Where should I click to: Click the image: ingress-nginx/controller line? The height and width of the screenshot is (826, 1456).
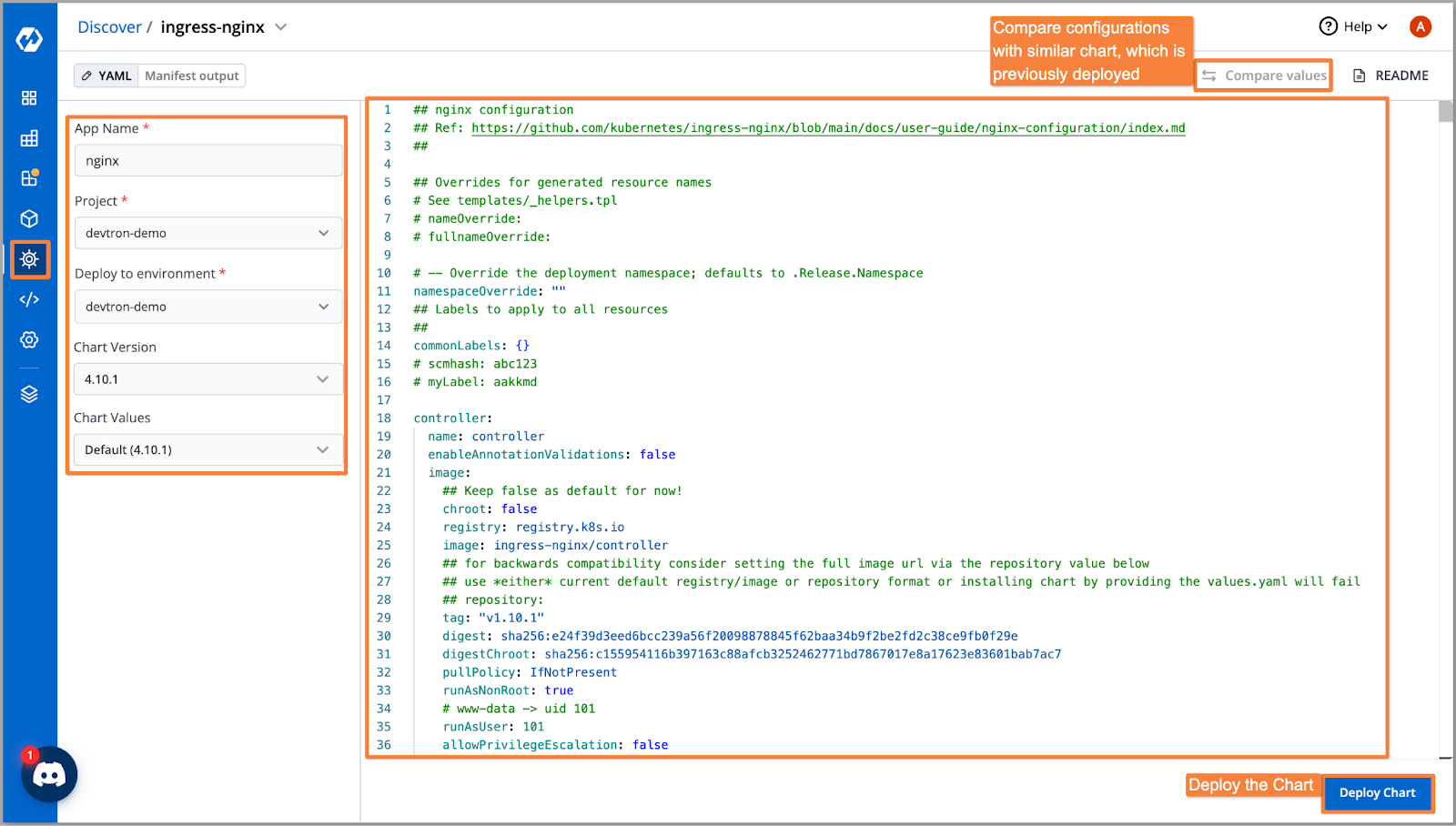(x=555, y=546)
